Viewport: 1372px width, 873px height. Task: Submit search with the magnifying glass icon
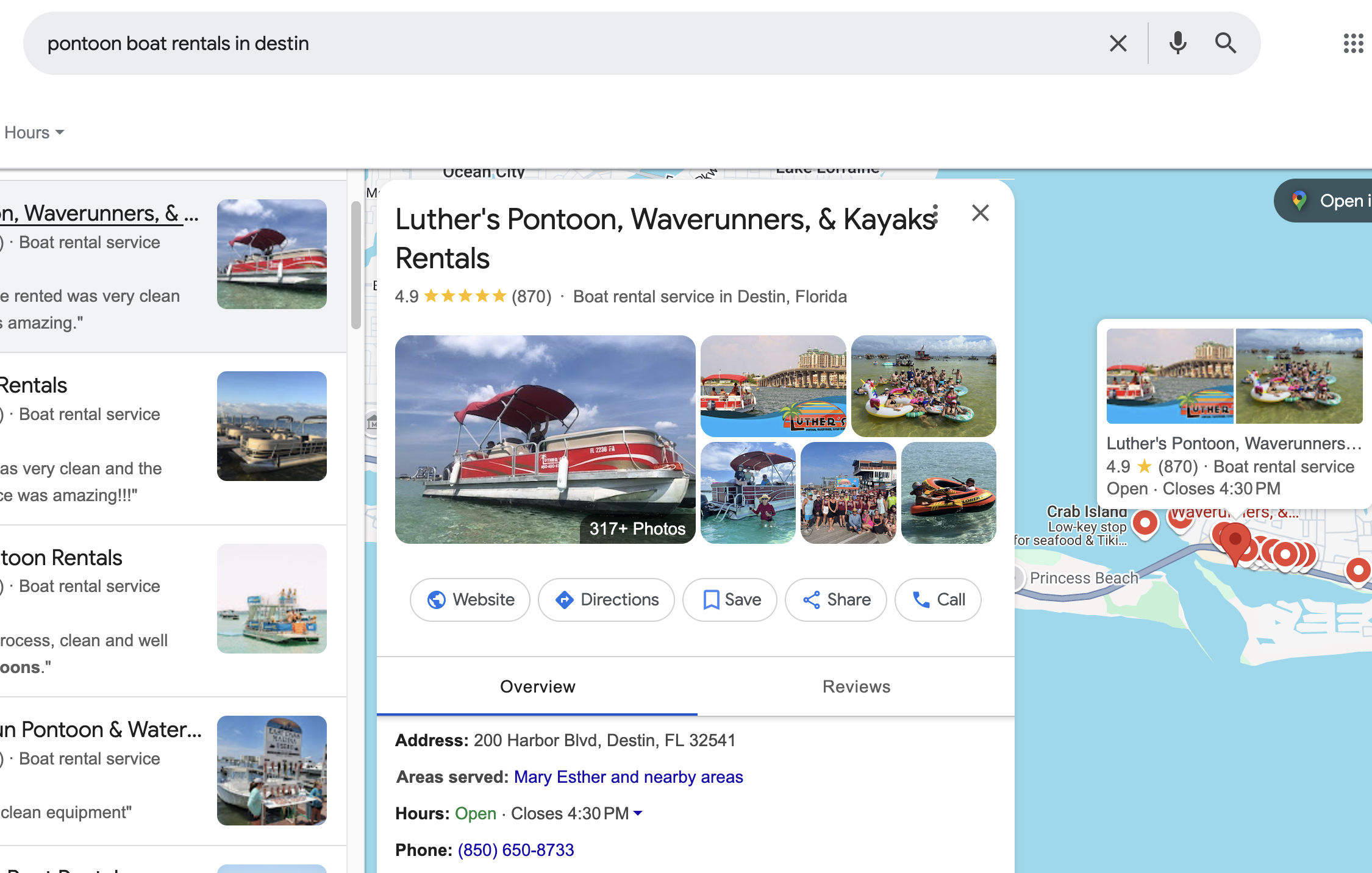pos(1225,43)
